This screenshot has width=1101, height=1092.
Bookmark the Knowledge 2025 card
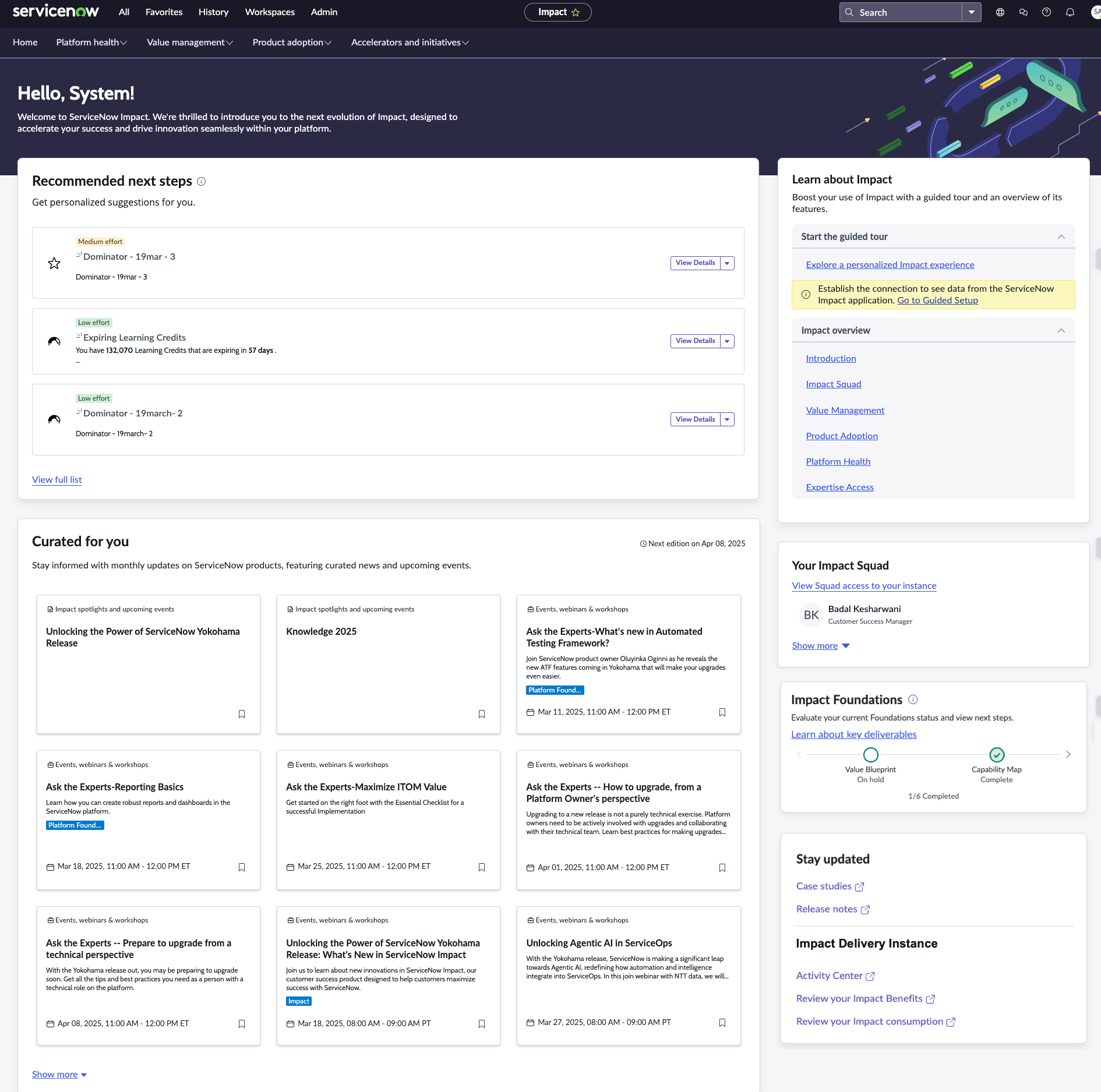tap(482, 714)
